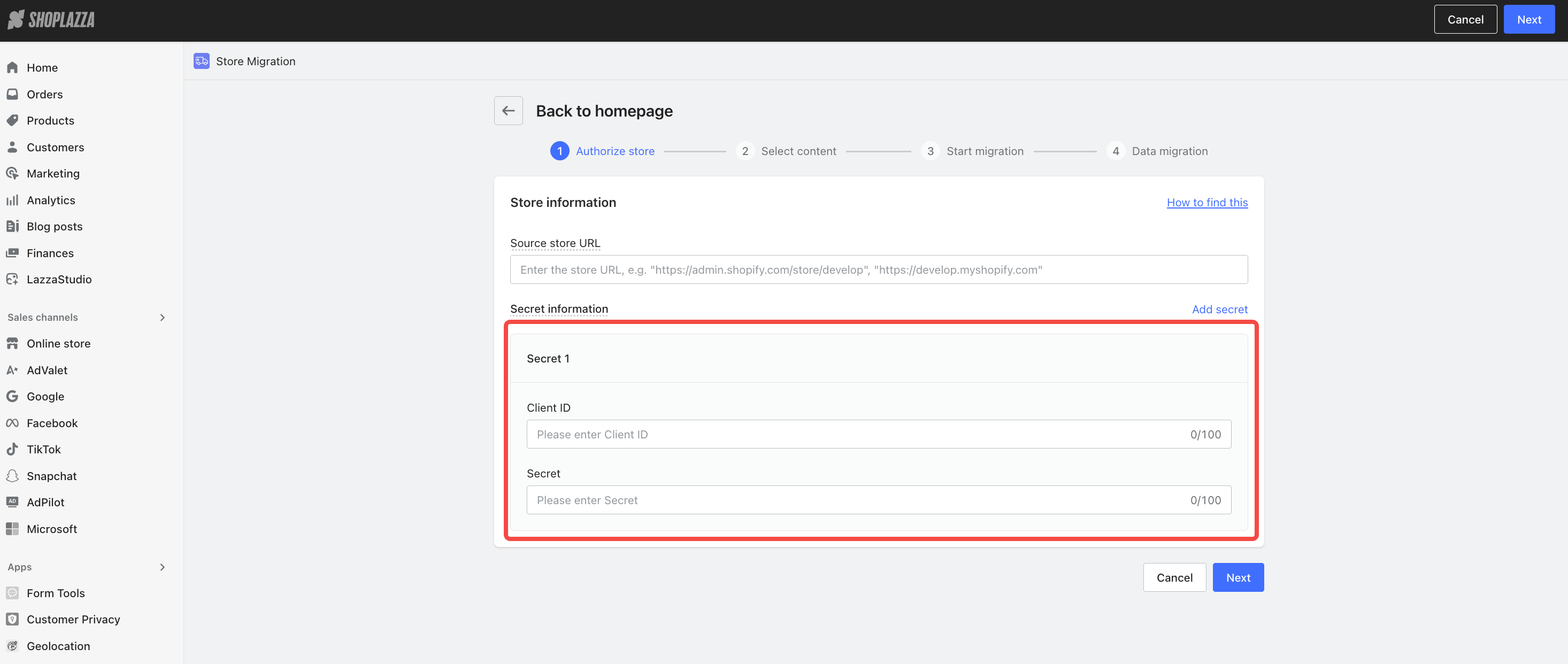Select the Select content step
The height and width of the screenshot is (664, 1568).
click(787, 151)
